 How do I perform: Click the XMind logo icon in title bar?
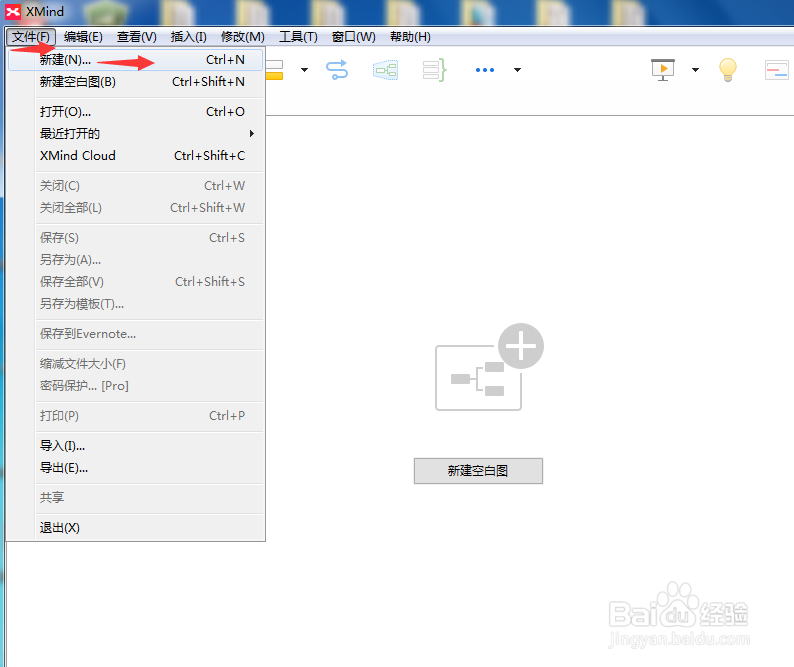(13, 12)
